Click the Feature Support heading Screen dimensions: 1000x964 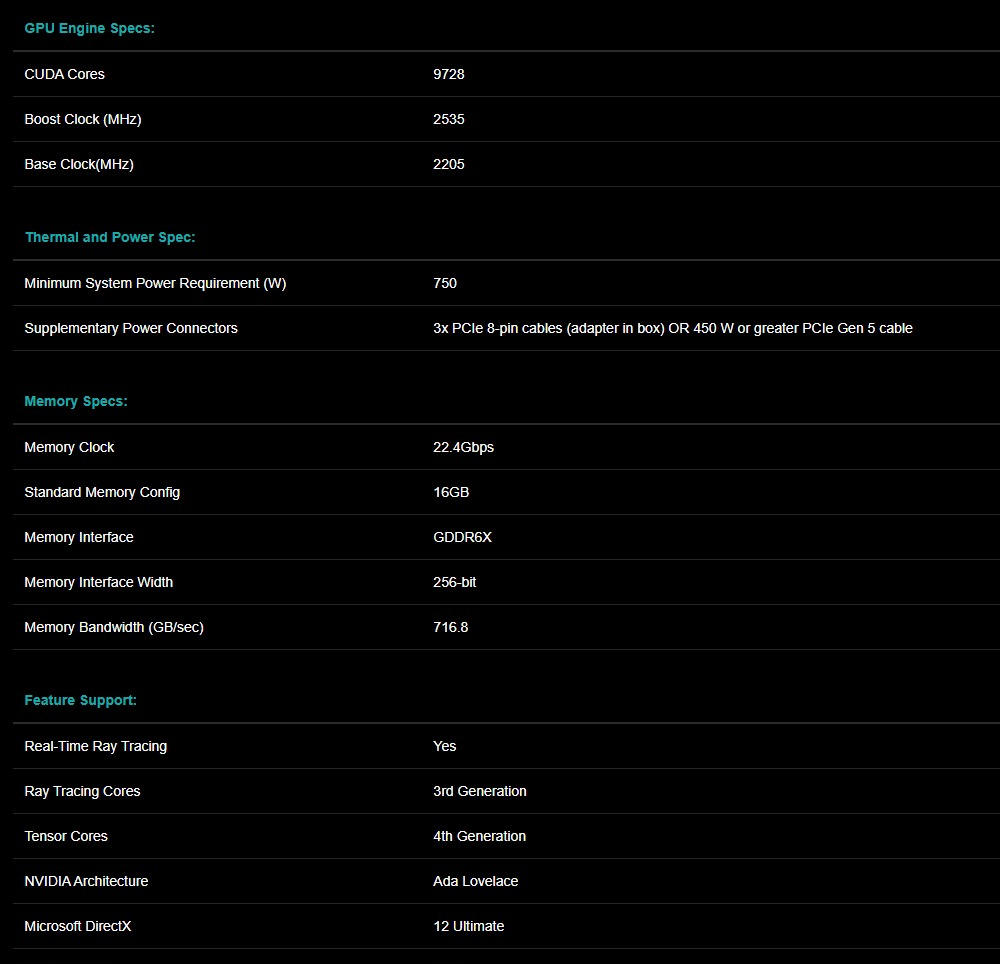point(80,700)
